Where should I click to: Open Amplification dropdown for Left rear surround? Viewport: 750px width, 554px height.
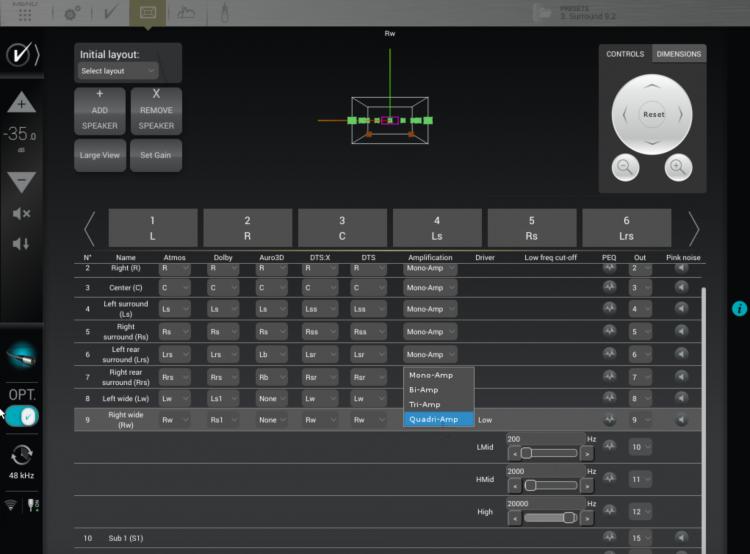point(430,355)
